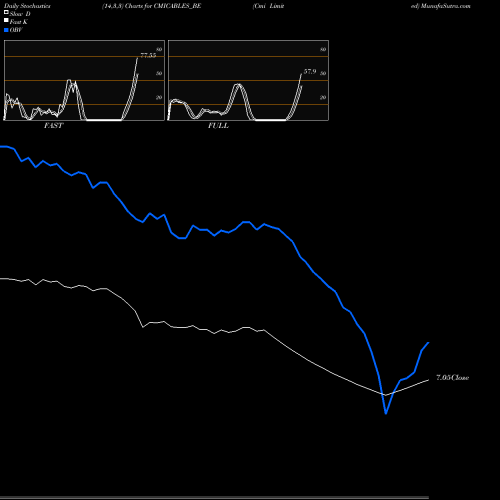The height and width of the screenshot is (500, 500).
Task: Open the FAST stochastics chart thumbnail
Action: pos(84,80)
